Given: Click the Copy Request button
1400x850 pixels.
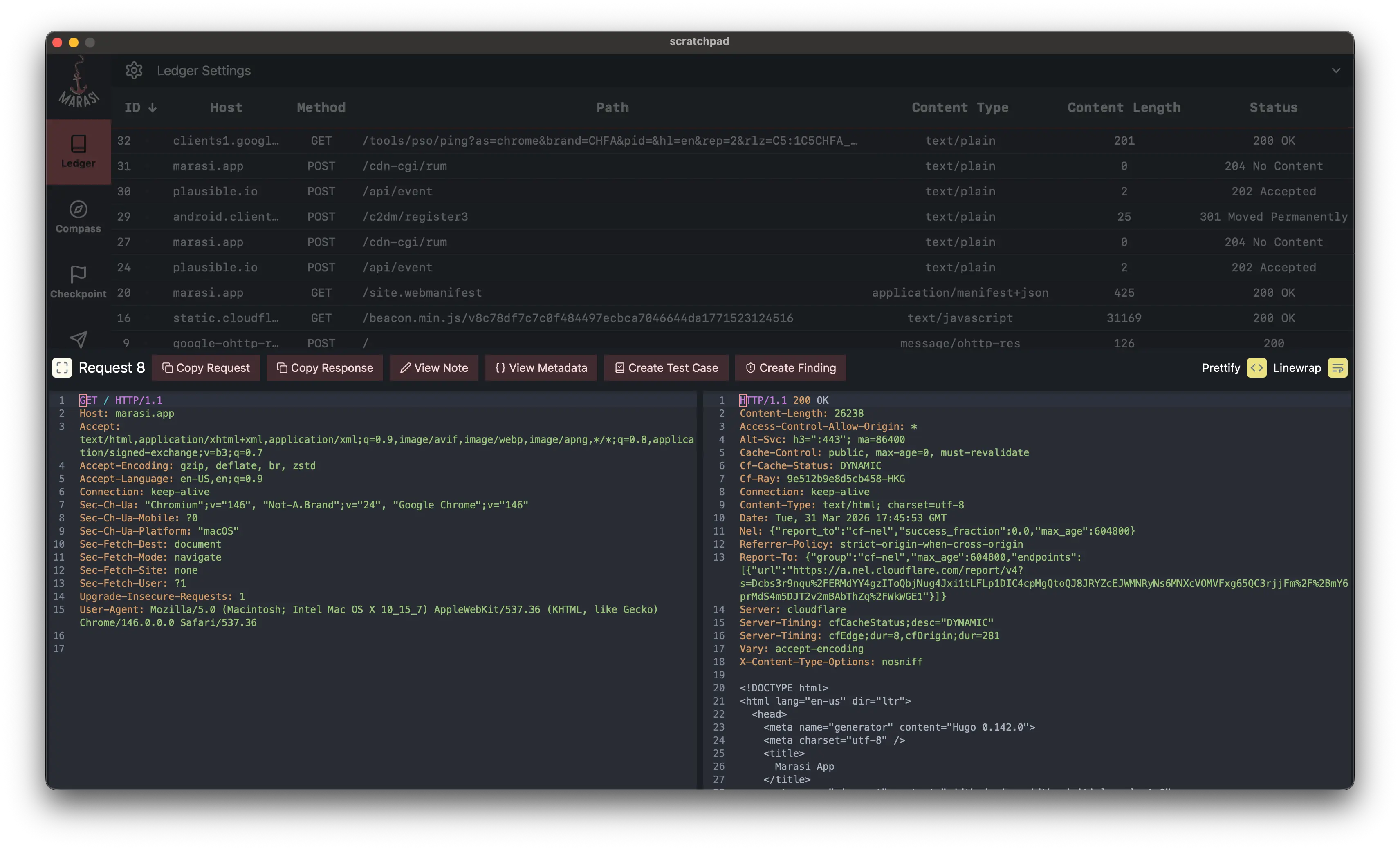Looking at the screenshot, I should click(206, 368).
